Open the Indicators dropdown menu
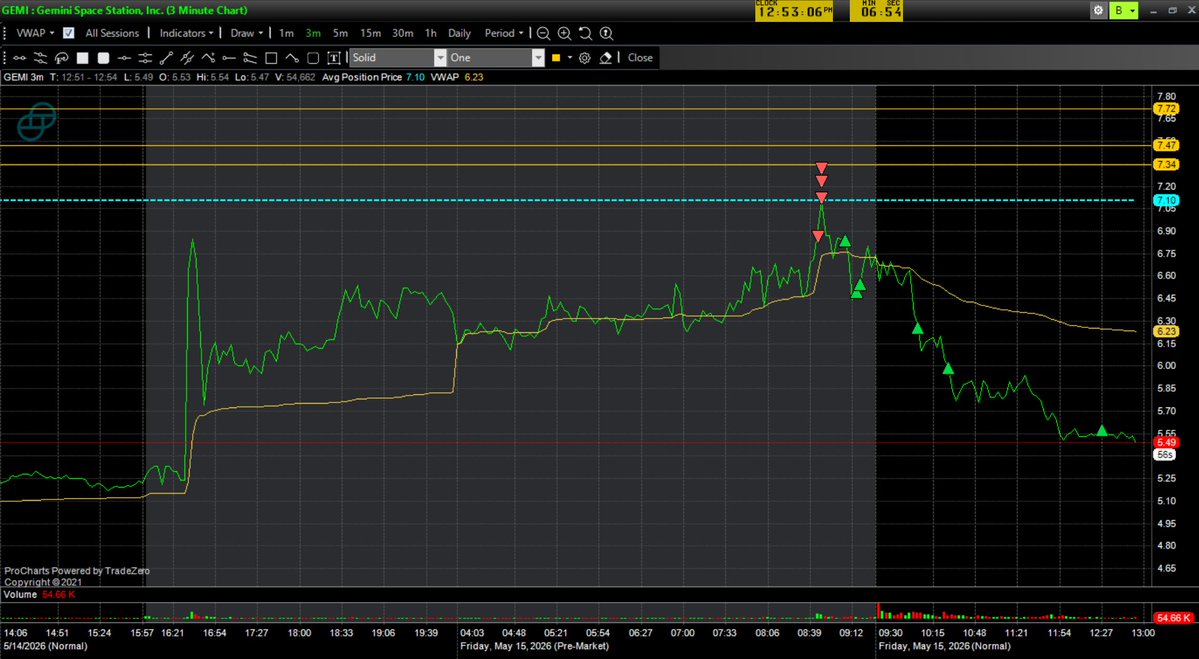 tap(186, 33)
